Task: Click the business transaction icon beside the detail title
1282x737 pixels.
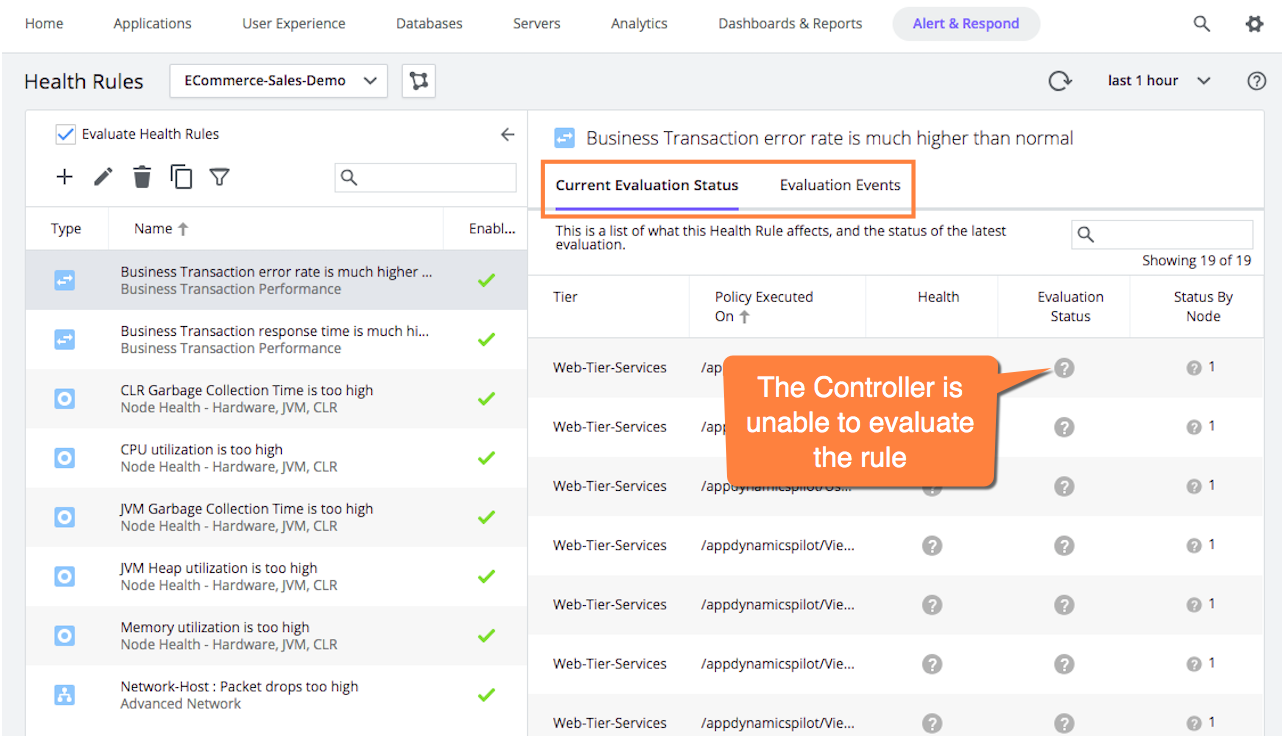Action: click(x=565, y=138)
